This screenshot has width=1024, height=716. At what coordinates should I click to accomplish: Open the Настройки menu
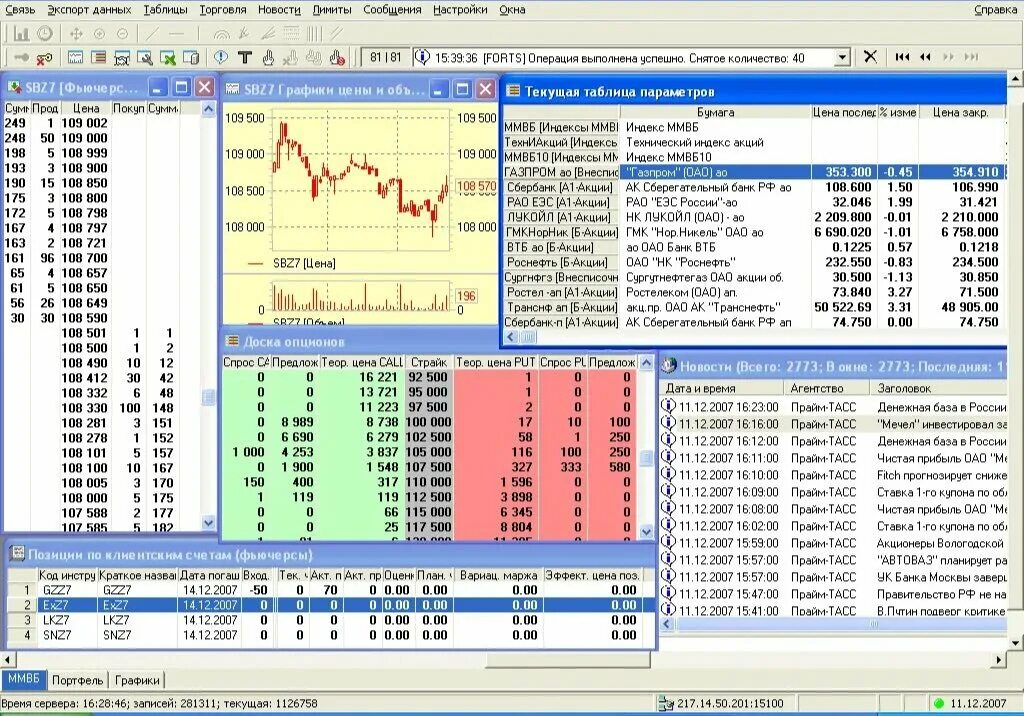pos(460,10)
